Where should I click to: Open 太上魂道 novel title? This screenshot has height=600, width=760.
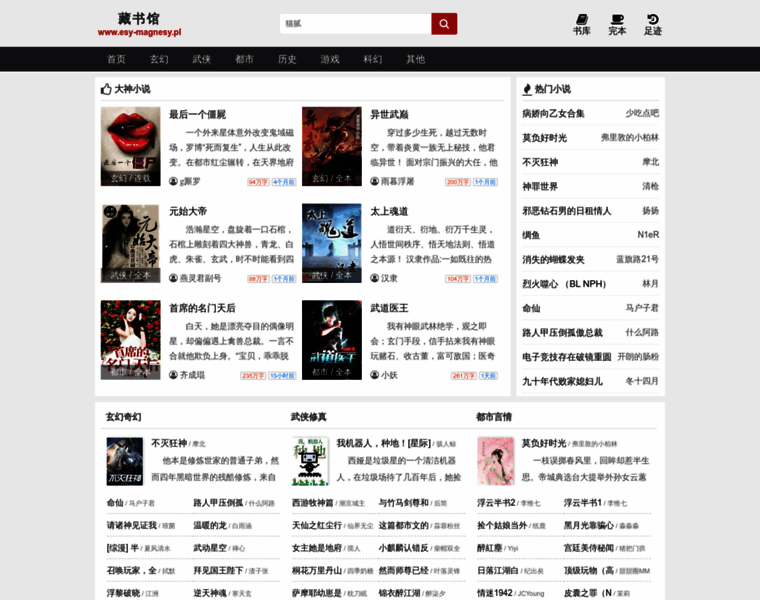point(389,211)
